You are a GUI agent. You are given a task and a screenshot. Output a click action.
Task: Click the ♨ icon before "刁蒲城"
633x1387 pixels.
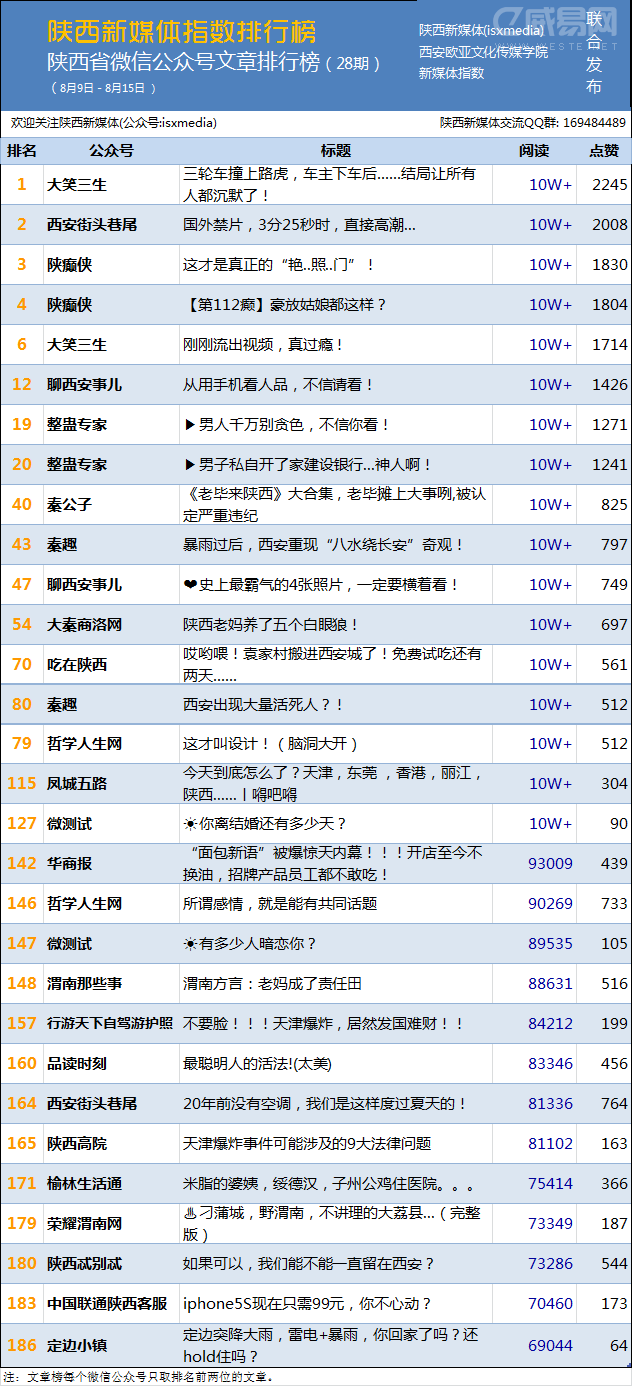click(190, 1213)
